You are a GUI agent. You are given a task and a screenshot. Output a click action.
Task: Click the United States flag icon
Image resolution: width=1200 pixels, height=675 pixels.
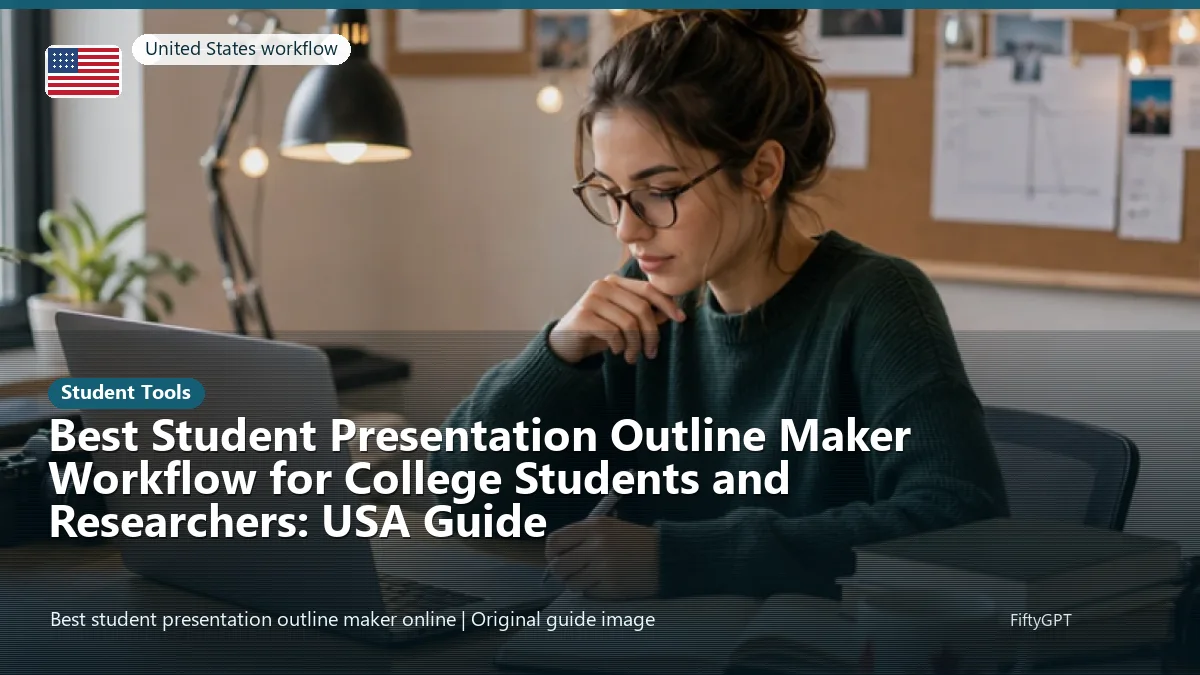click(x=83, y=71)
